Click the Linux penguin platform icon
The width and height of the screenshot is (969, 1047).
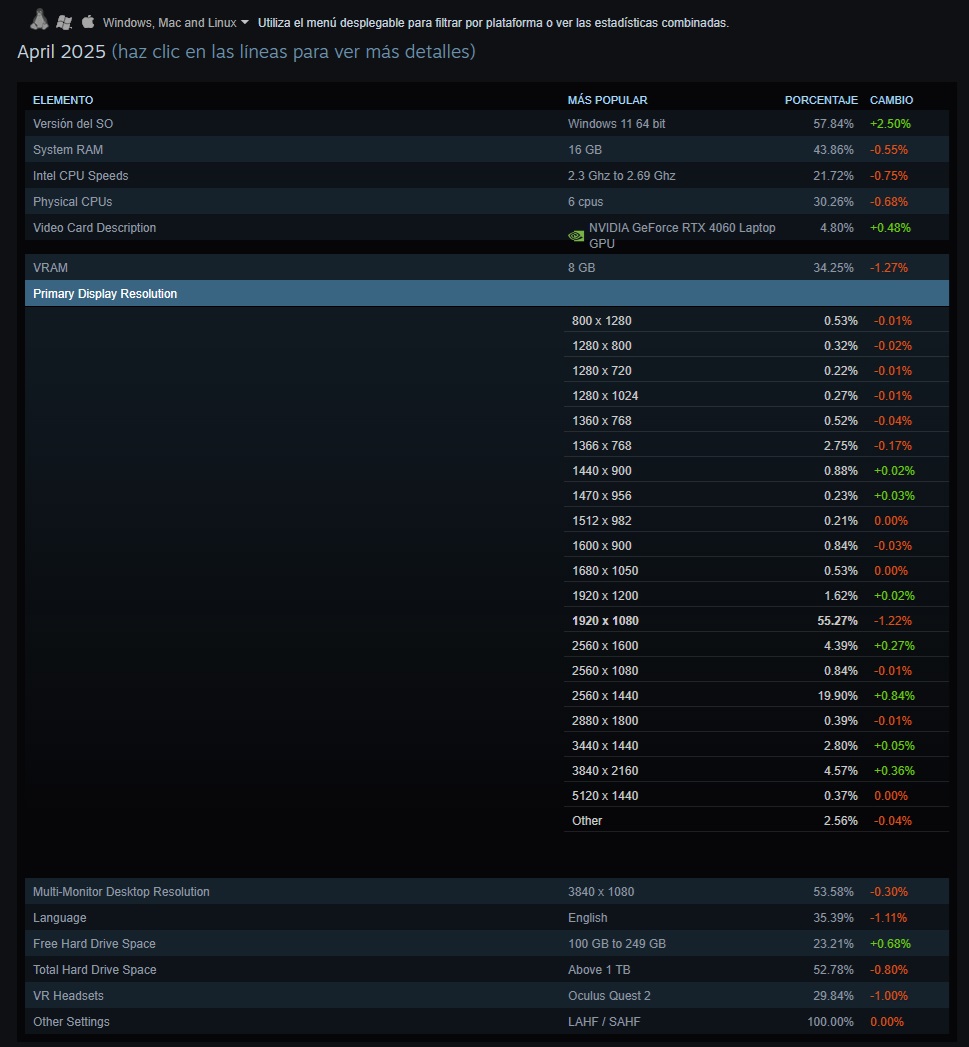click(39, 20)
